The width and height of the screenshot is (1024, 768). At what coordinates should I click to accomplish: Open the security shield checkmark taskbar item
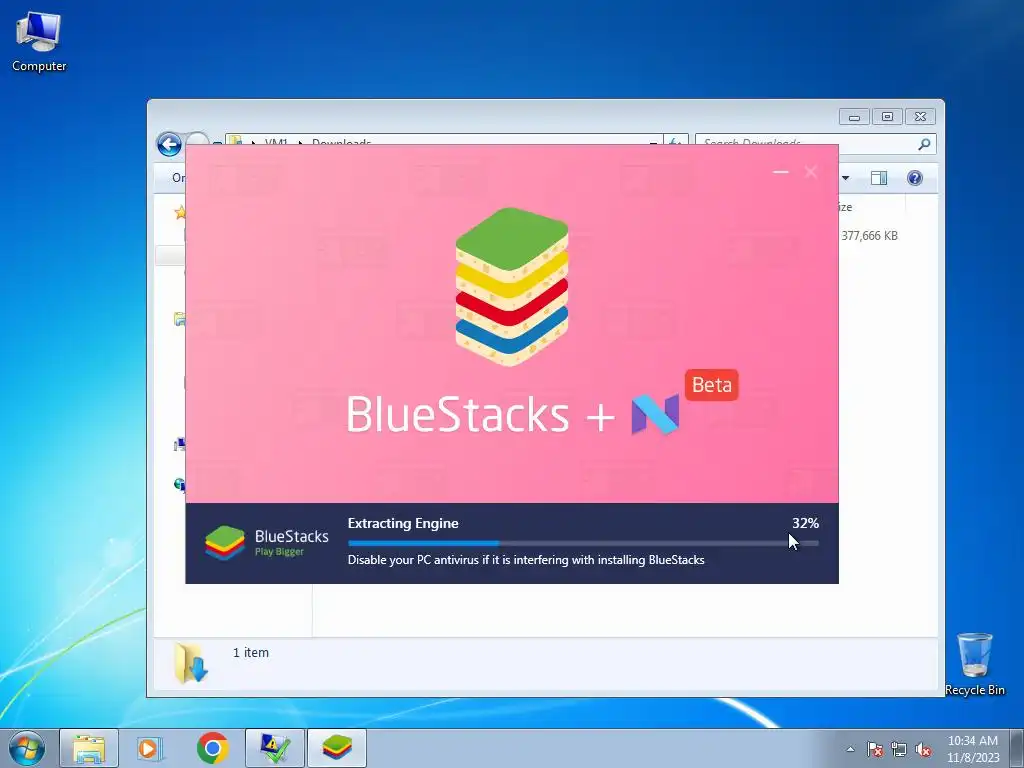click(x=274, y=748)
